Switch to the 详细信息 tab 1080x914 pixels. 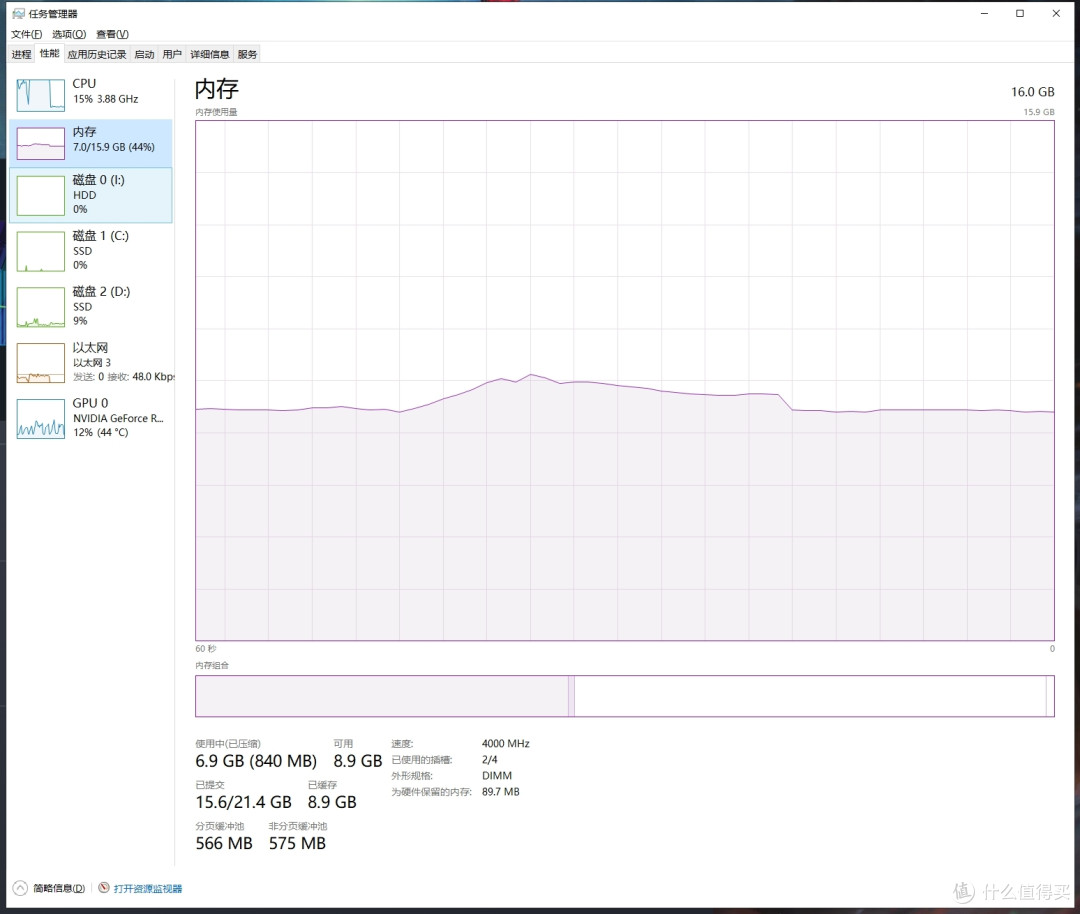210,54
